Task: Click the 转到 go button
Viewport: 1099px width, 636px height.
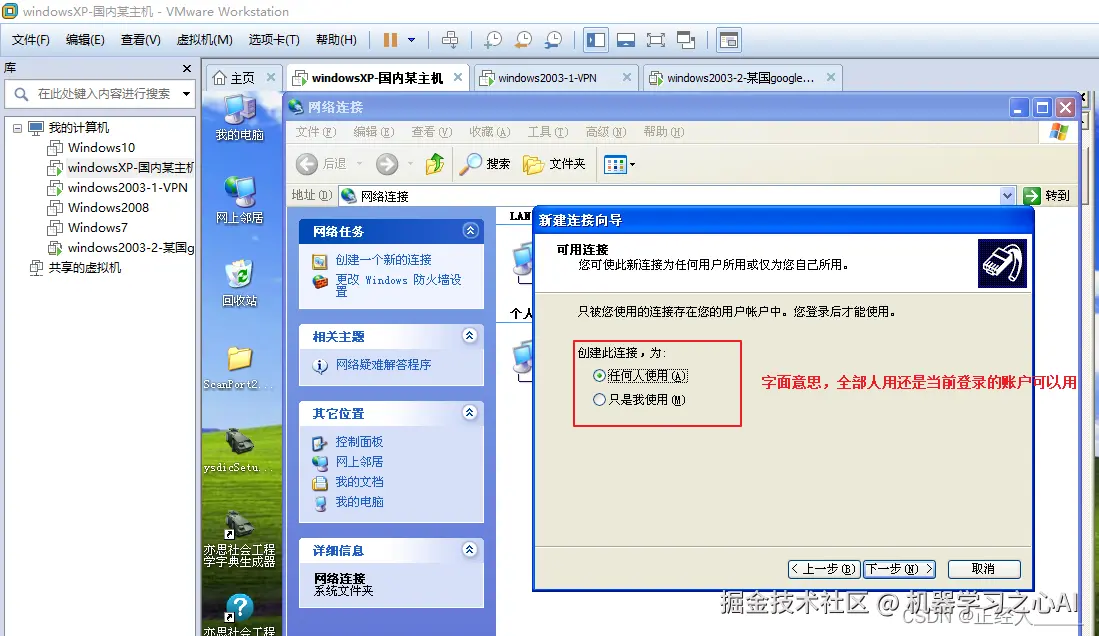Action: coord(1047,196)
